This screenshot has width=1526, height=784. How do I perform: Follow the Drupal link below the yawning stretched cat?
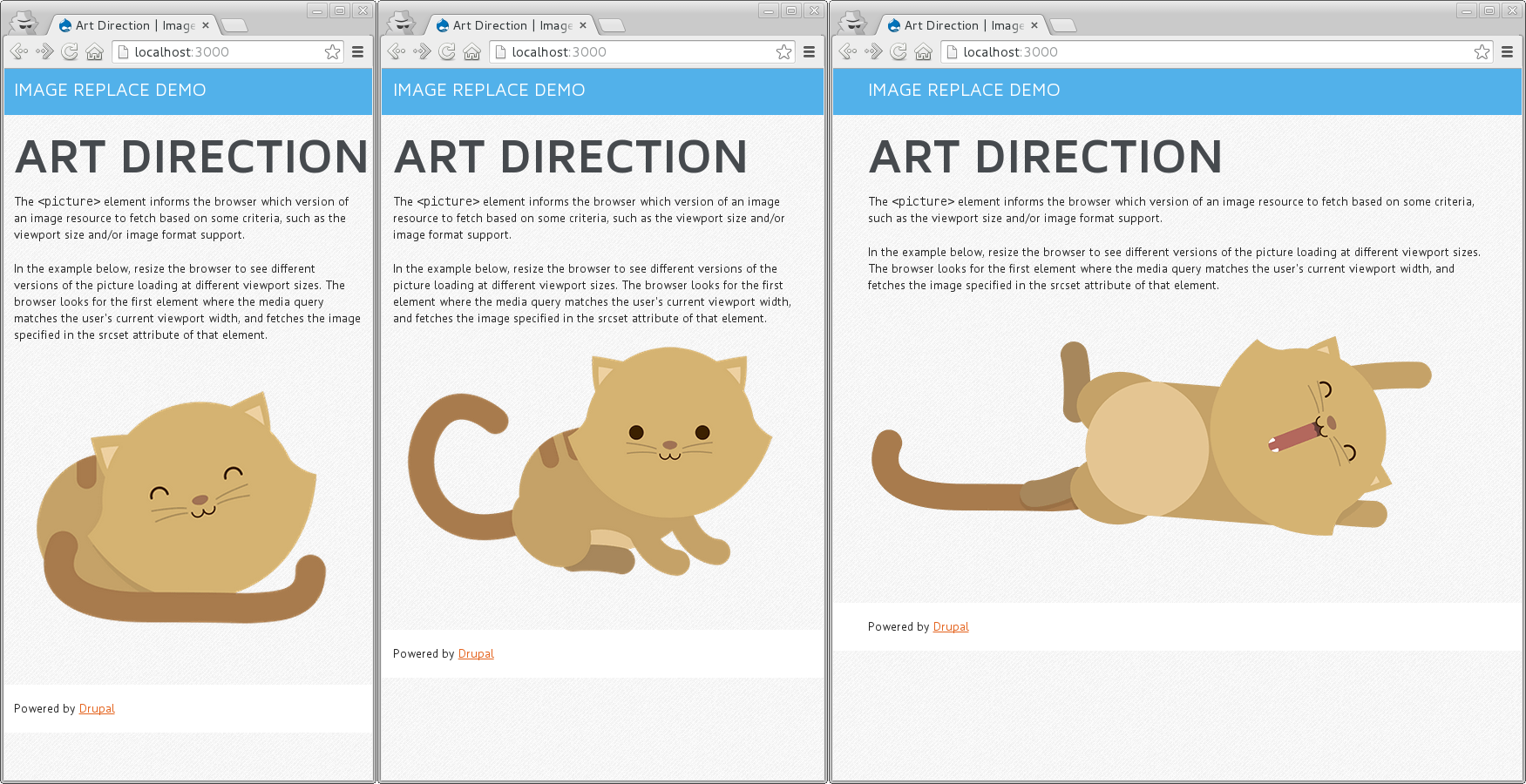point(951,627)
